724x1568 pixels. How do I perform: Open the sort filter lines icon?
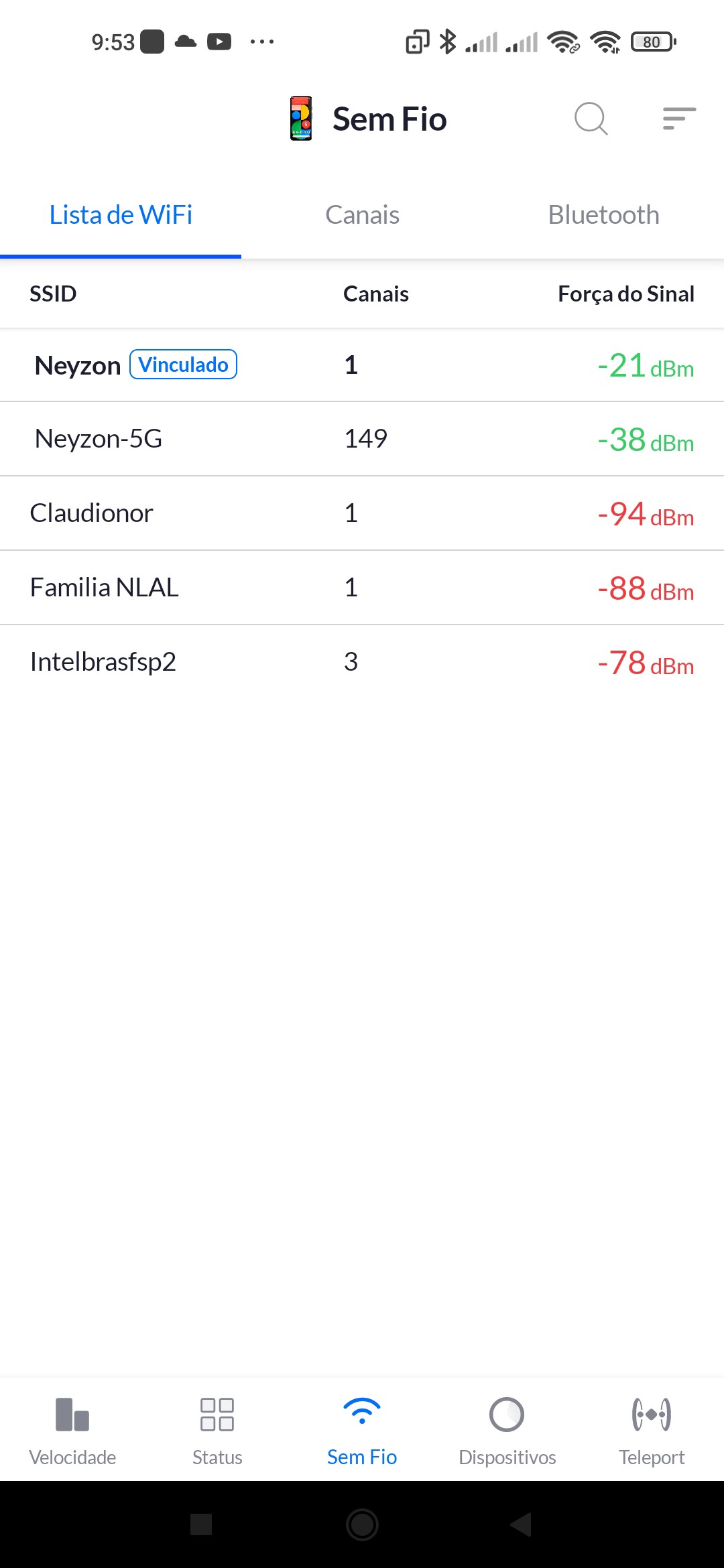point(679,119)
